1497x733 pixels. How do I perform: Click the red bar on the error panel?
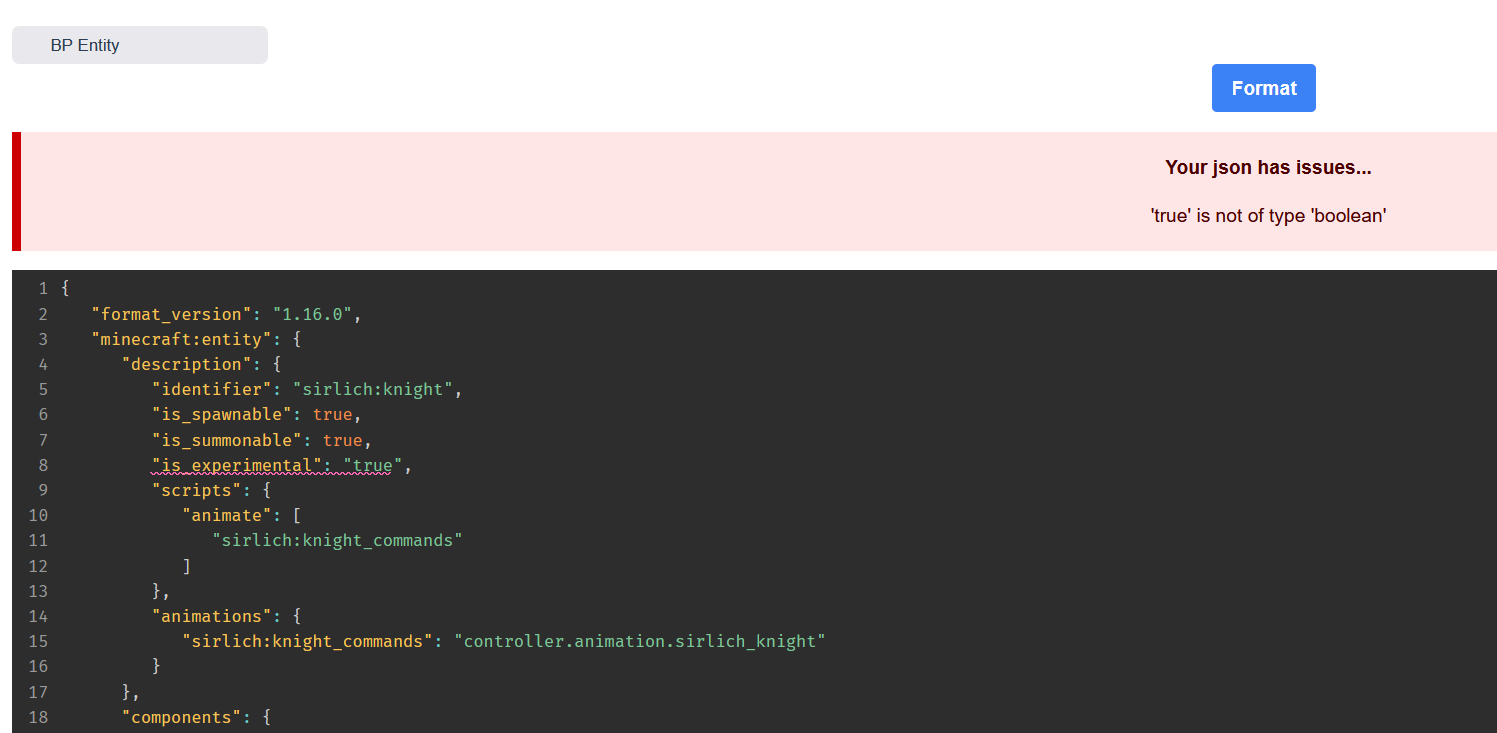(x=16, y=190)
